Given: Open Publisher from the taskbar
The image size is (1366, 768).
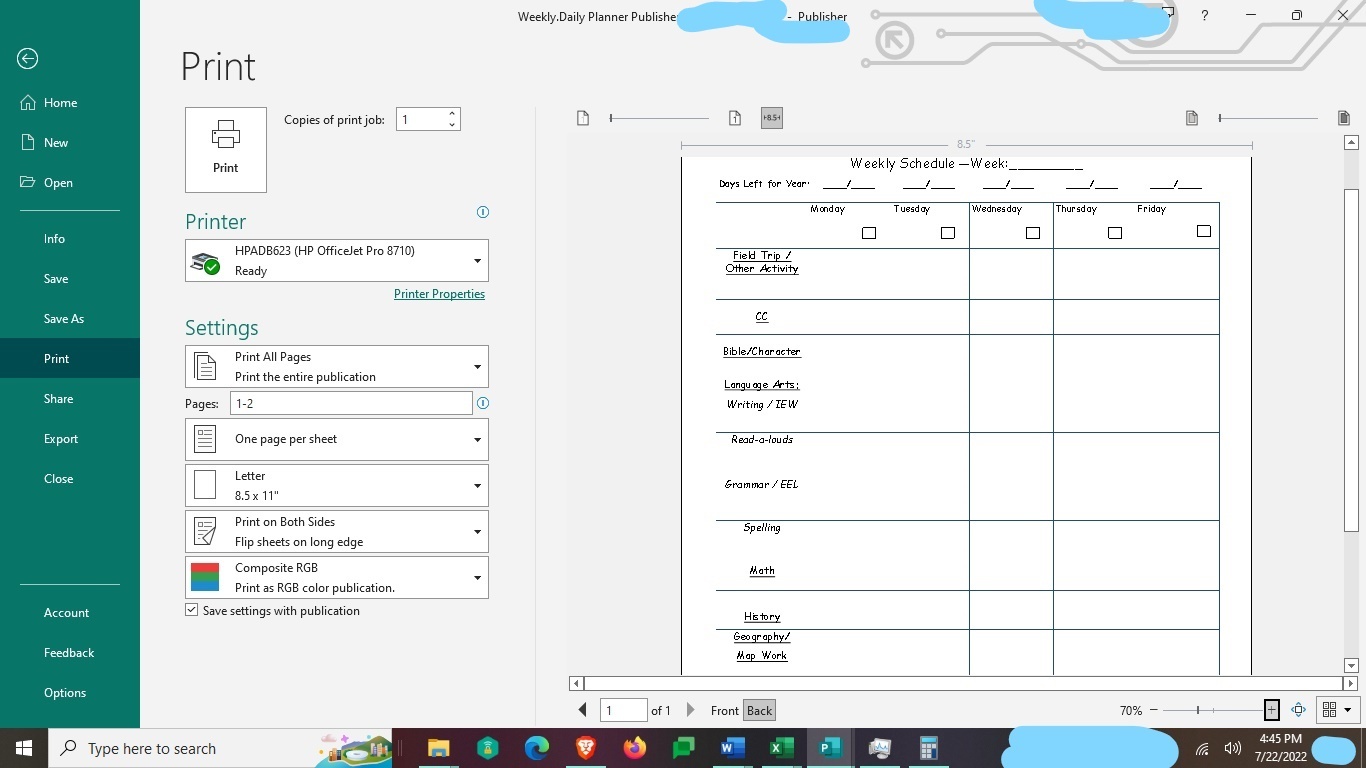Looking at the screenshot, I should (x=828, y=748).
